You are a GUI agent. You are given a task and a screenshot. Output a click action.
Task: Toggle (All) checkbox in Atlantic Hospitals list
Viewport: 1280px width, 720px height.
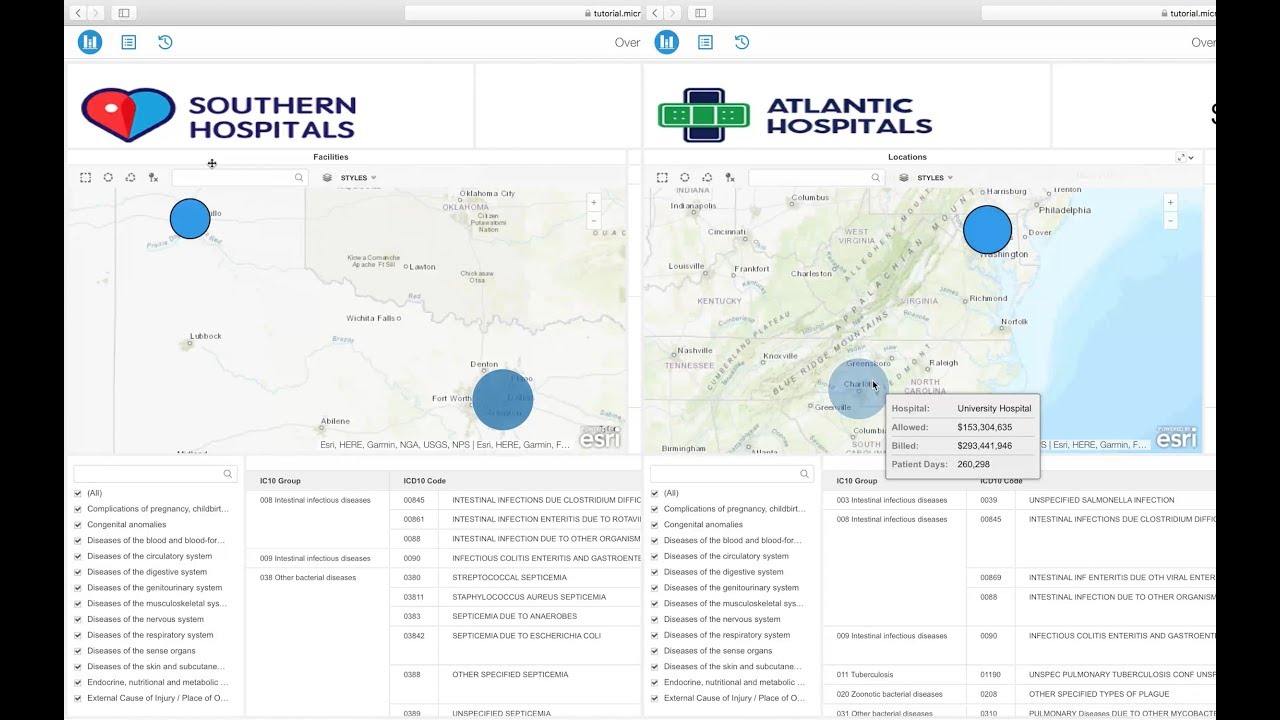(655, 493)
